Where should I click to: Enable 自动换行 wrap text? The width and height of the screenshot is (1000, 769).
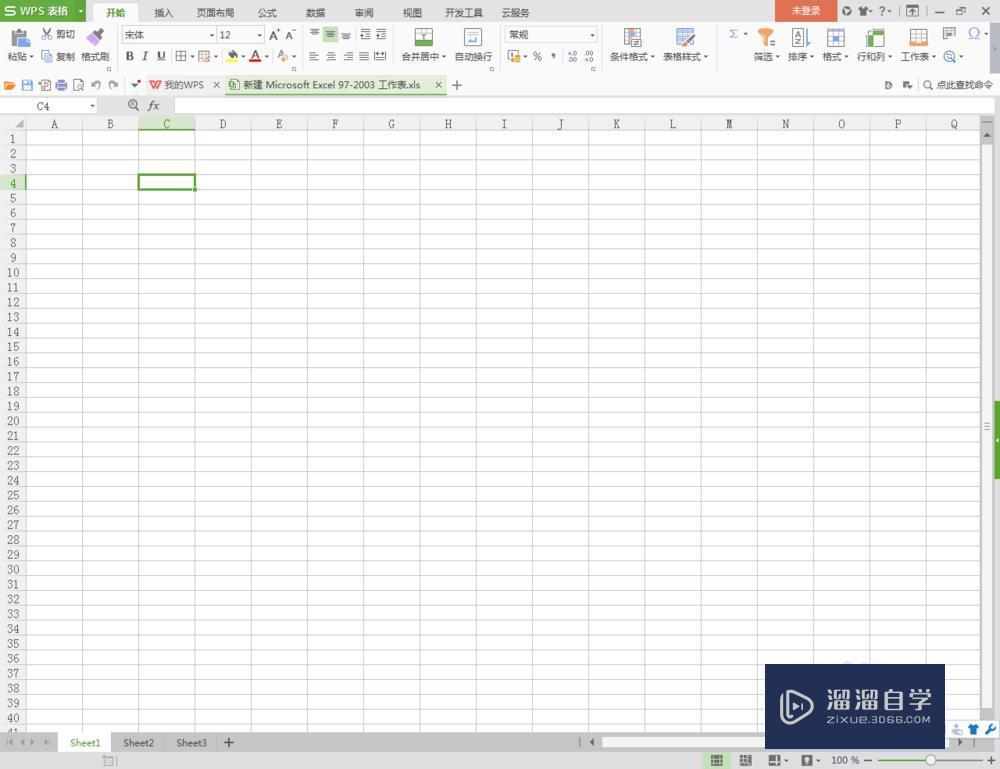click(x=473, y=45)
